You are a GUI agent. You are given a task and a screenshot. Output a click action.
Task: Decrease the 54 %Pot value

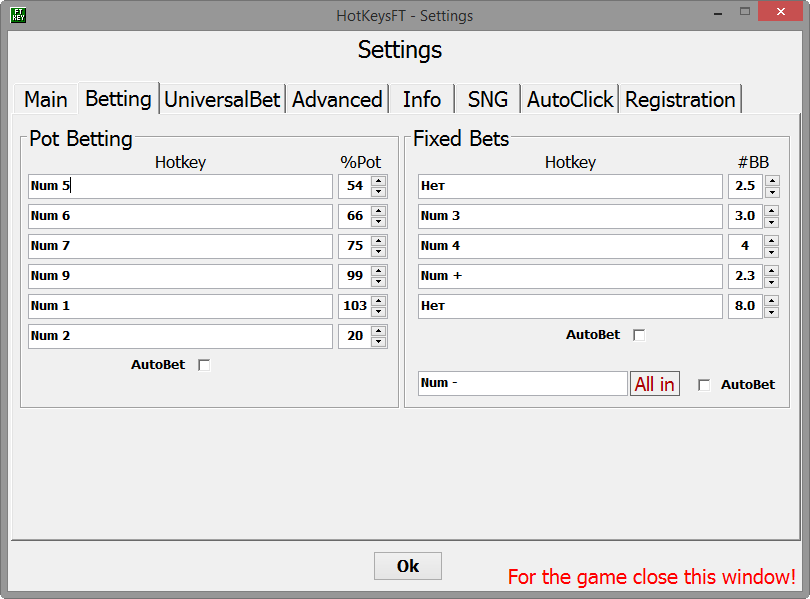coord(379,192)
